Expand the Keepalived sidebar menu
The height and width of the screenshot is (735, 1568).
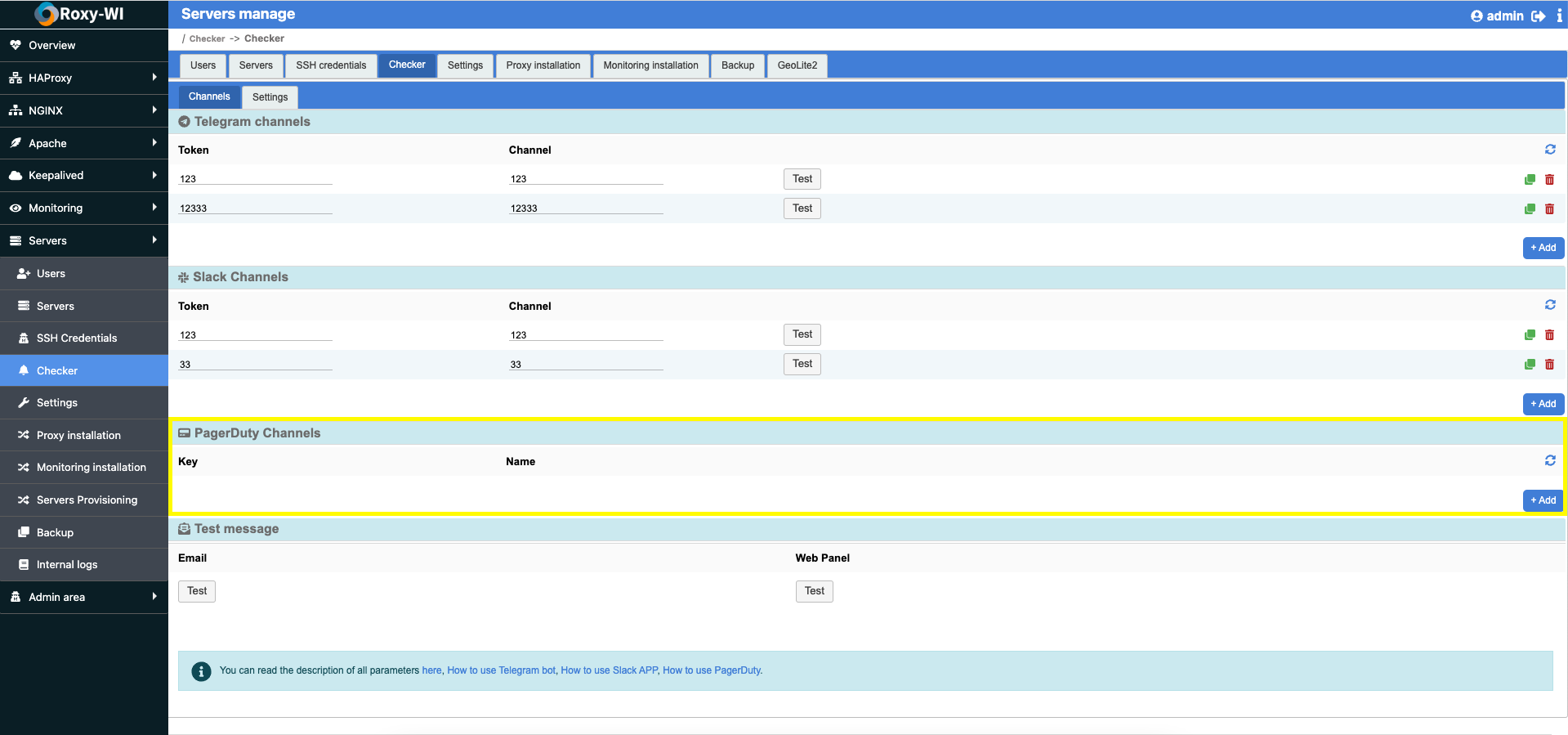point(84,175)
